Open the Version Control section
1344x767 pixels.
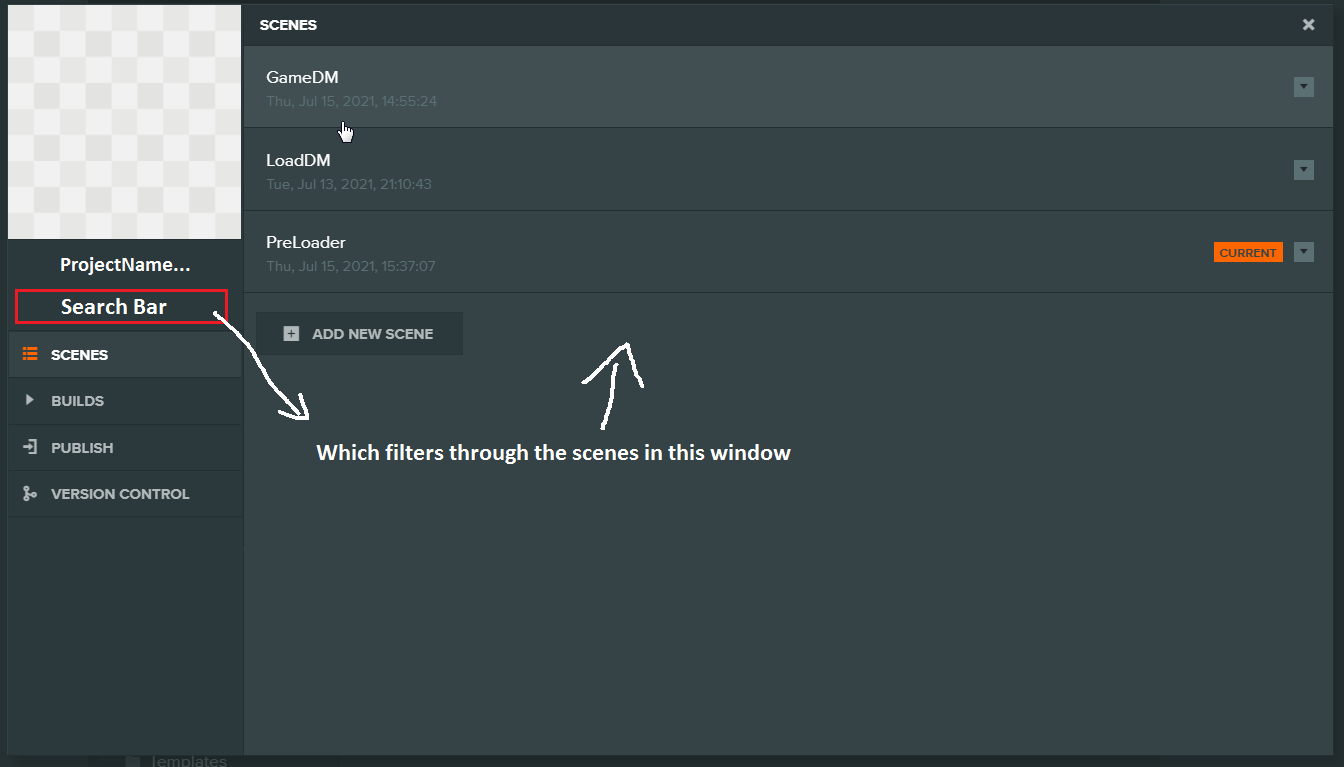[120, 493]
